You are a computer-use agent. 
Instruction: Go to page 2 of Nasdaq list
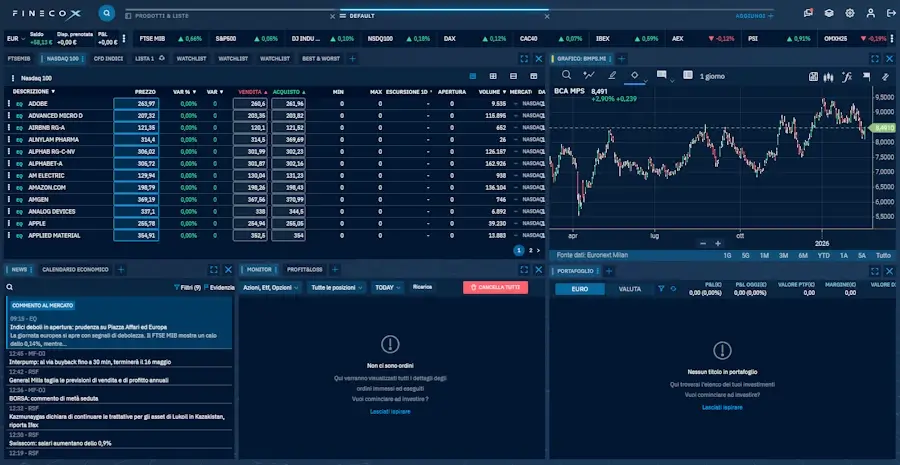point(530,250)
